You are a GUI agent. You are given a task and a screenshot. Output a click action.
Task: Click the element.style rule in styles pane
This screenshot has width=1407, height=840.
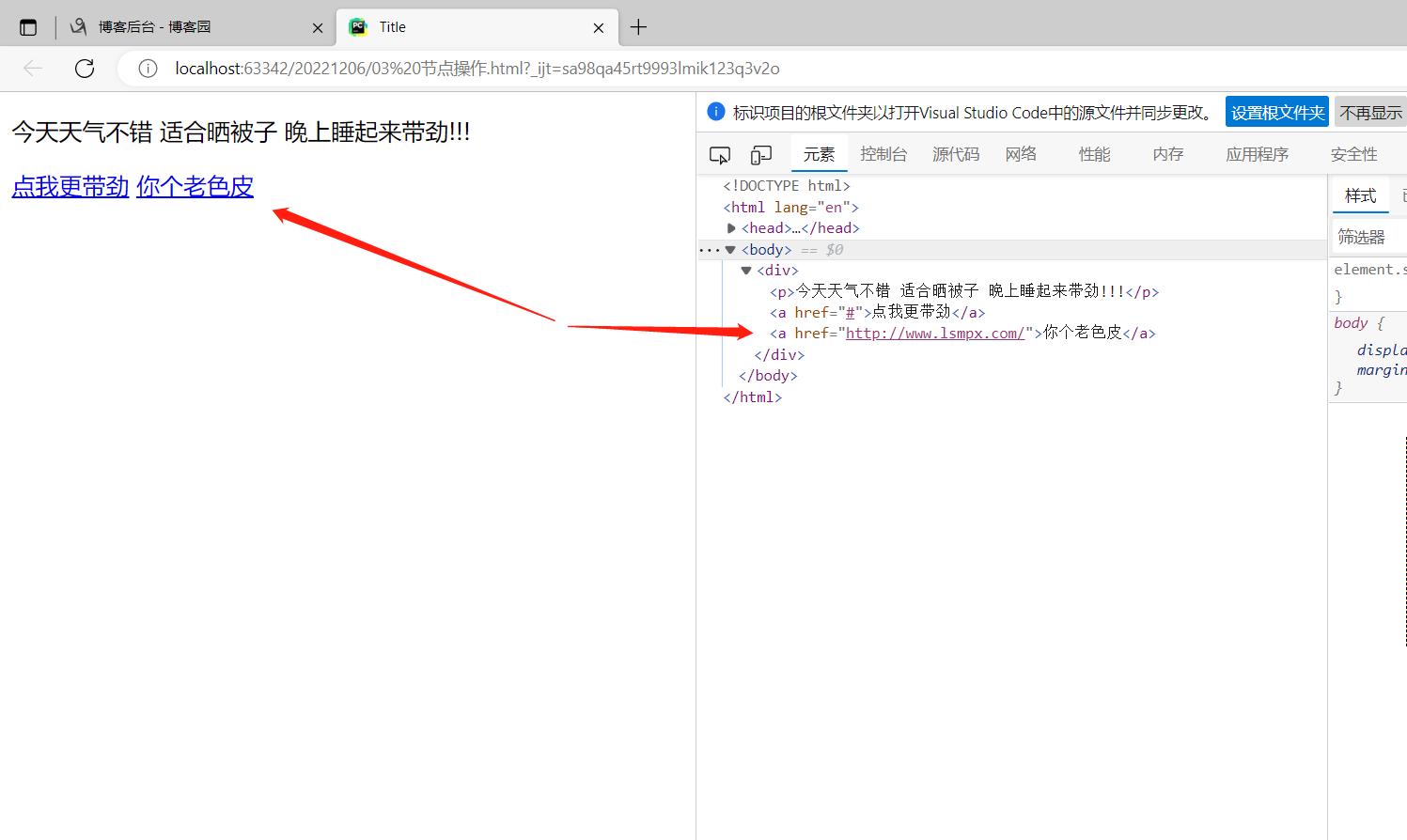click(x=1370, y=270)
